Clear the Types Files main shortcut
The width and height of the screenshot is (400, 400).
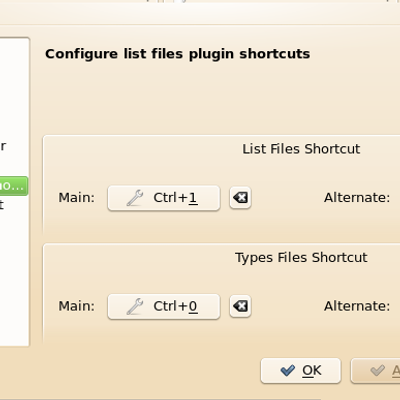coord(240,306)
